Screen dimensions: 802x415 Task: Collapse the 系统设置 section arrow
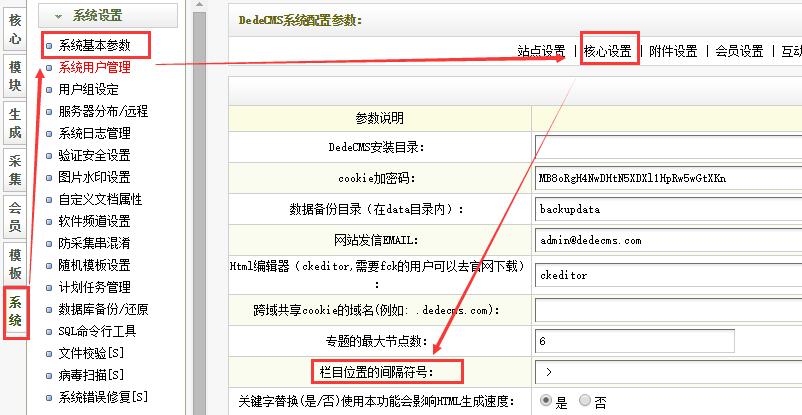[x=58, y=16]
